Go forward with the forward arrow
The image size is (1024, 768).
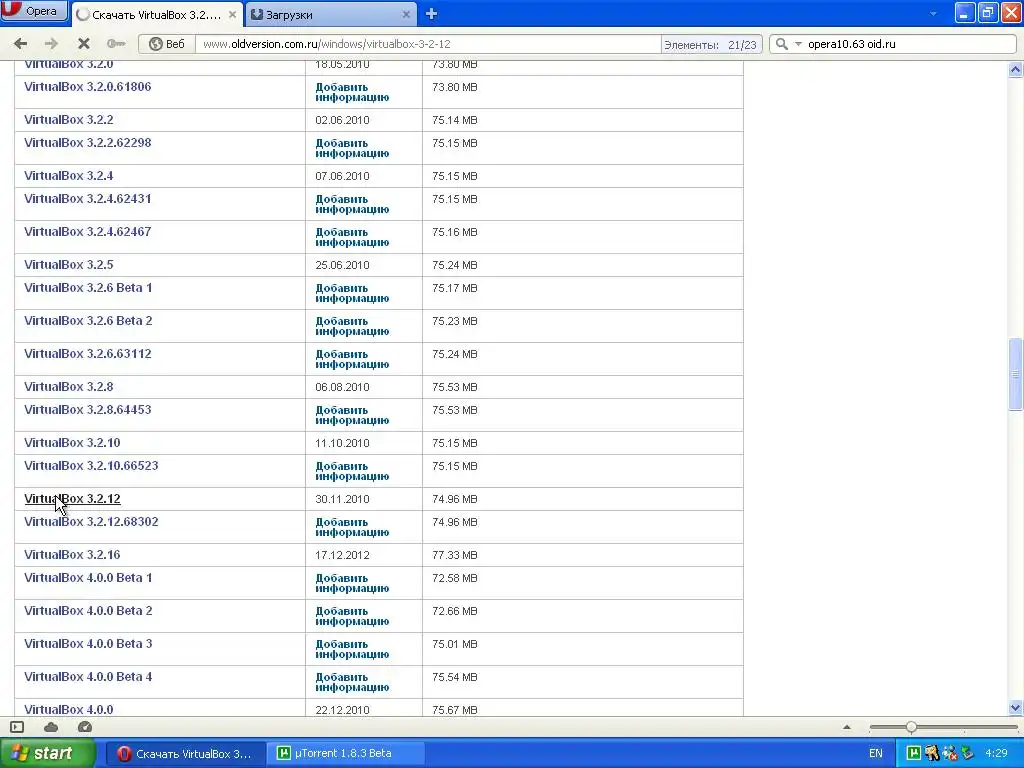coord(51,44)
